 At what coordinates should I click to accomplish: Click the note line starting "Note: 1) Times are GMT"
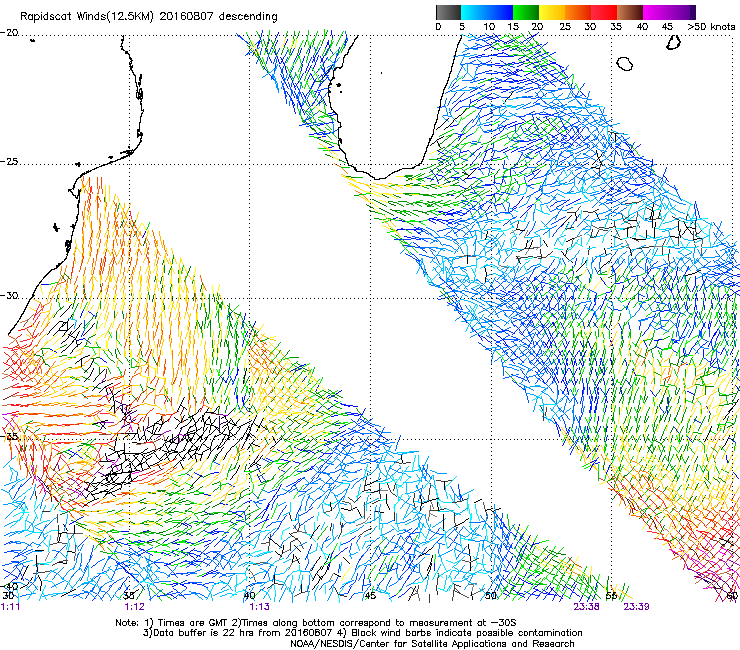316,623
